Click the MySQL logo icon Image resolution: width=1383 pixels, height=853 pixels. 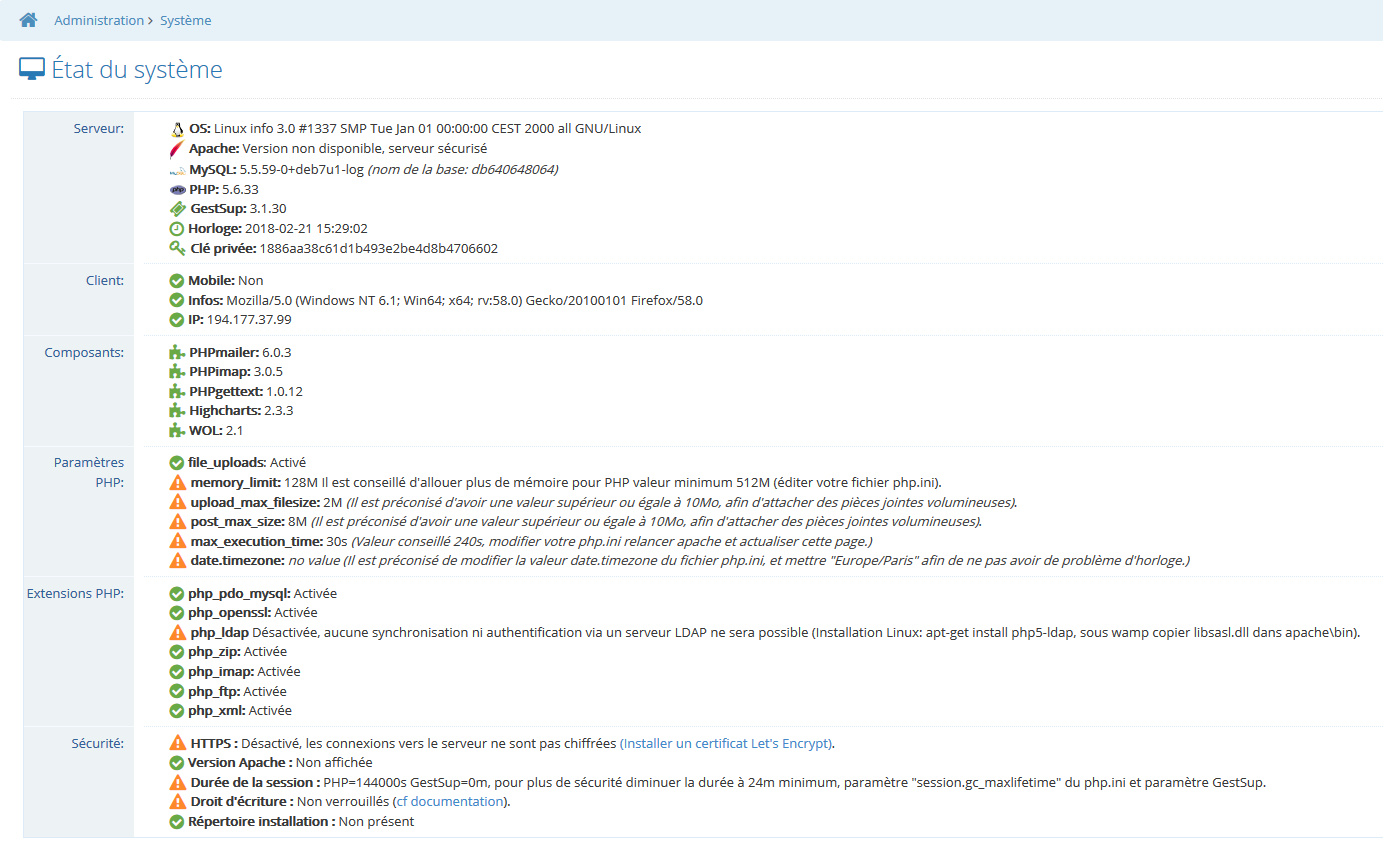click(x=177, y=170)
